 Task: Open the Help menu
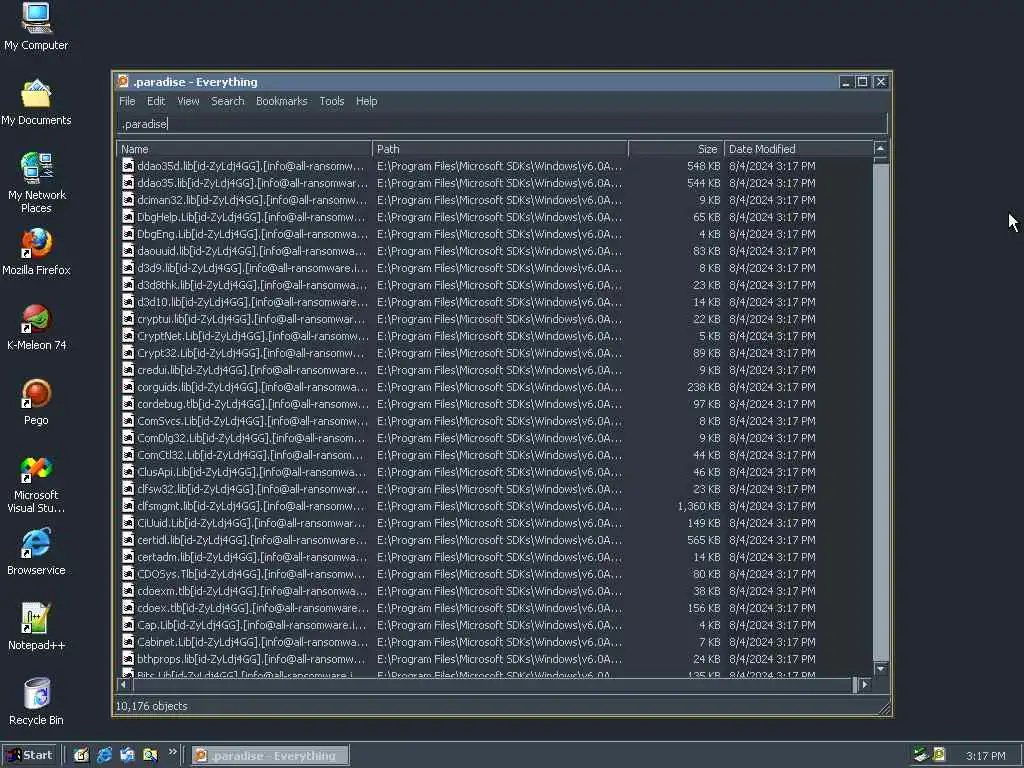tap(366, 101)
